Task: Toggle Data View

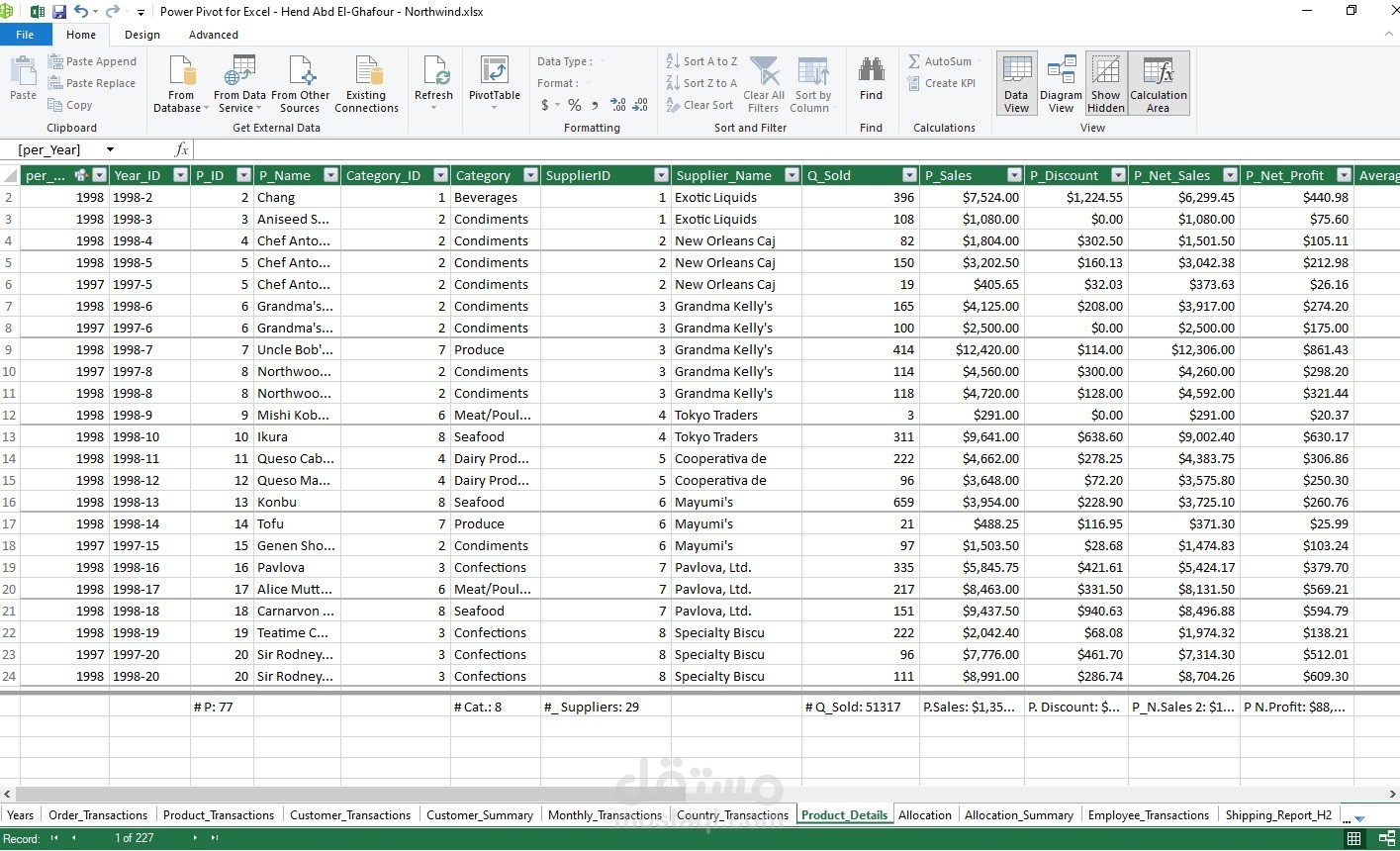Action: pos(1017,84)
